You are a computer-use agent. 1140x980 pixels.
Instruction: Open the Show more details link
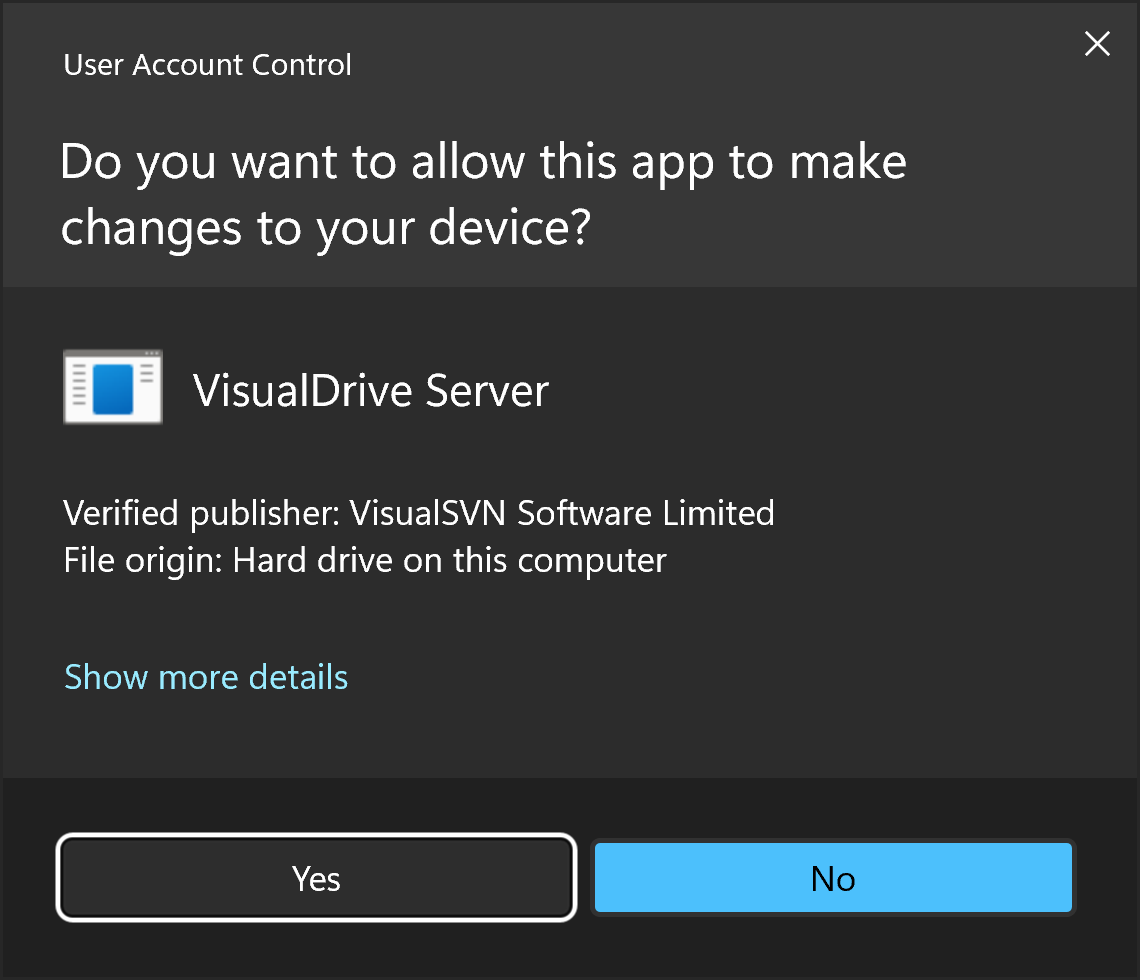[x=206, y=677]
